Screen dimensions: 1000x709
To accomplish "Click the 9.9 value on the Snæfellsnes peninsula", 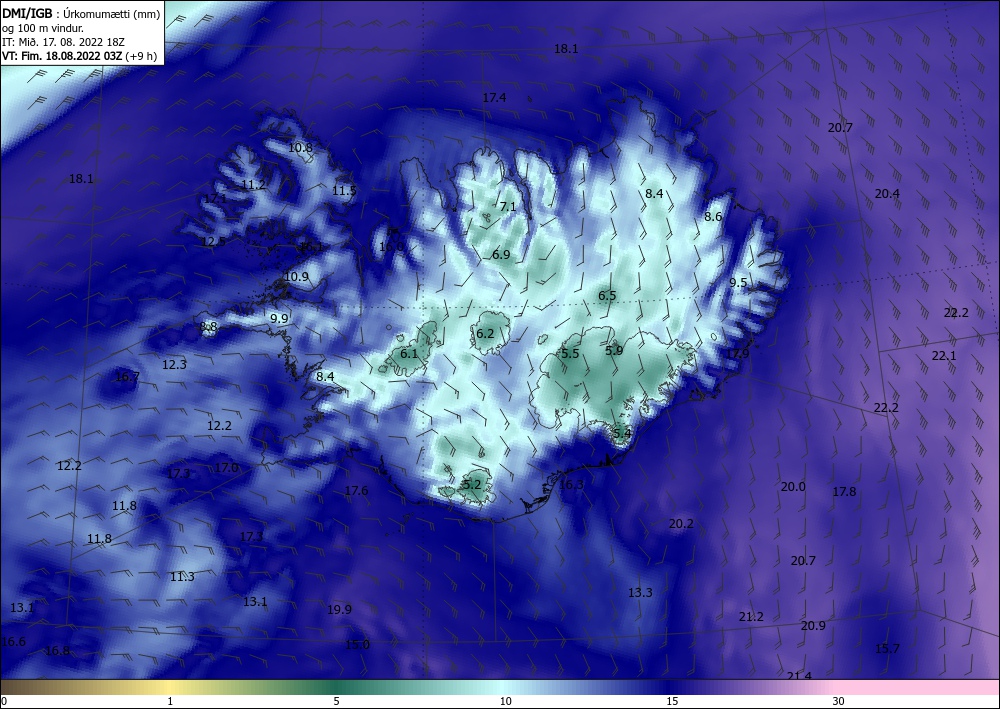I will [279, 318].
